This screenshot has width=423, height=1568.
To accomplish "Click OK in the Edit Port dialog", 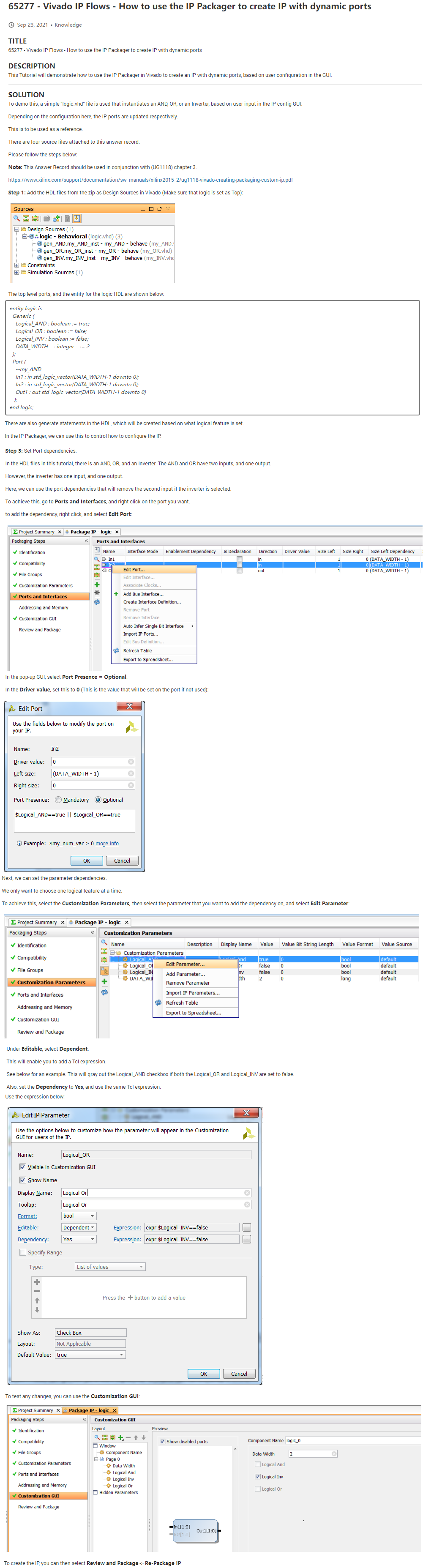I will pos(87,860).
